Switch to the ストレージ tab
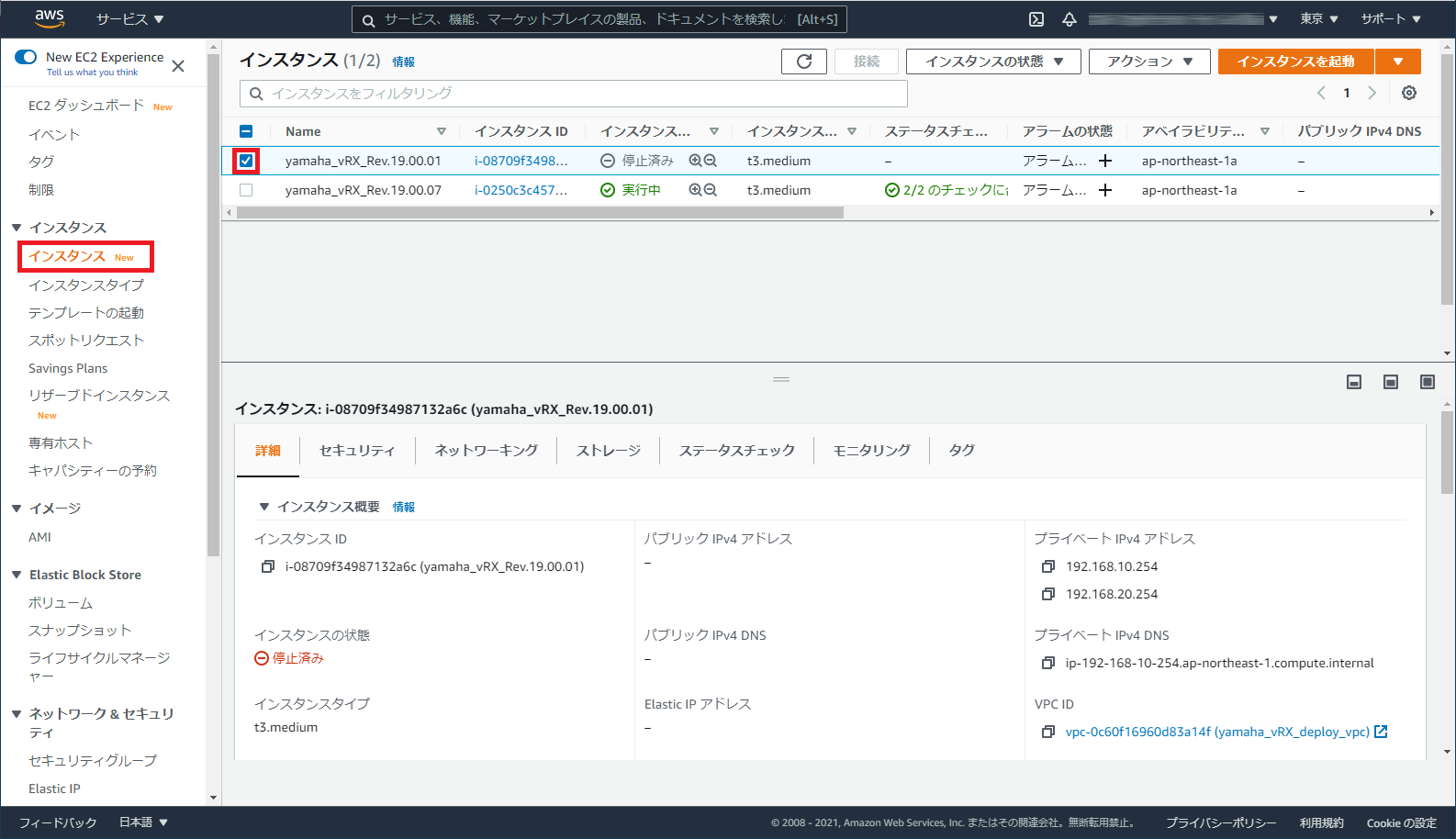The height and width of the screenshot is (839, 1456). click(x=608, y=450)
